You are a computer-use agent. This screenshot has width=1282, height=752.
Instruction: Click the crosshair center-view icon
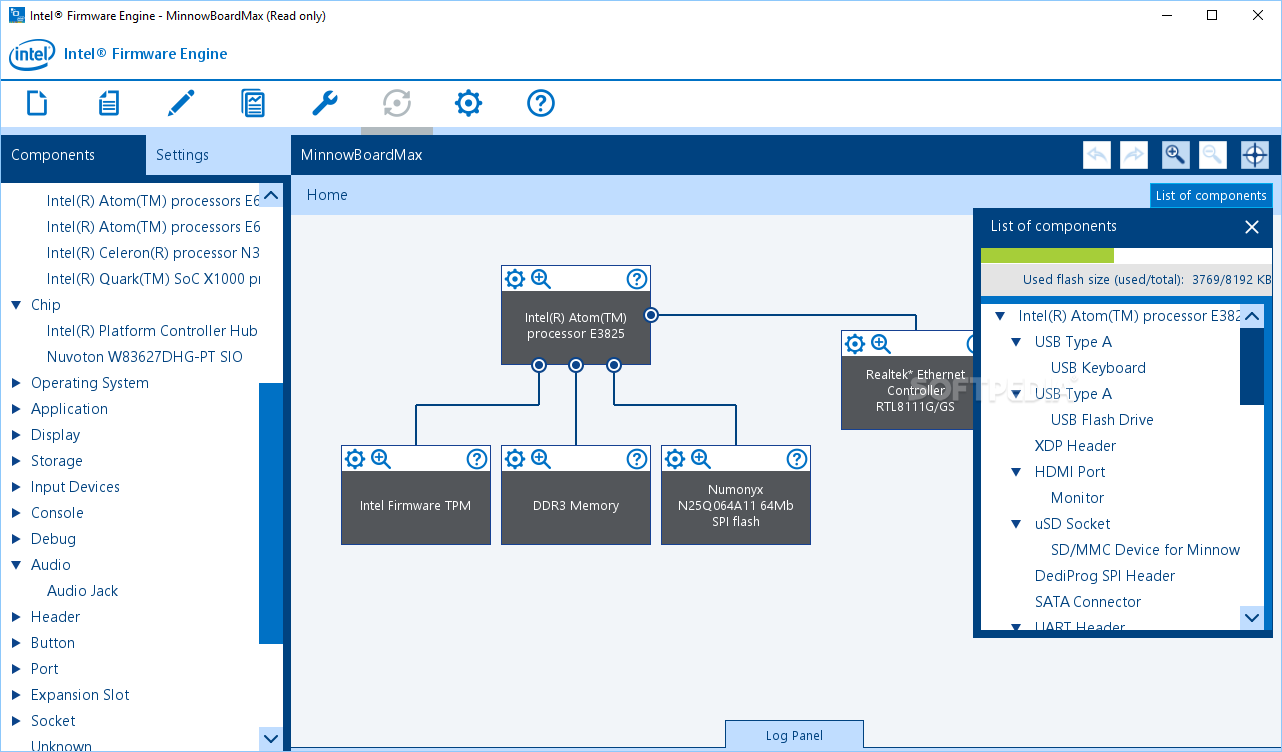tap(1255, 155)
